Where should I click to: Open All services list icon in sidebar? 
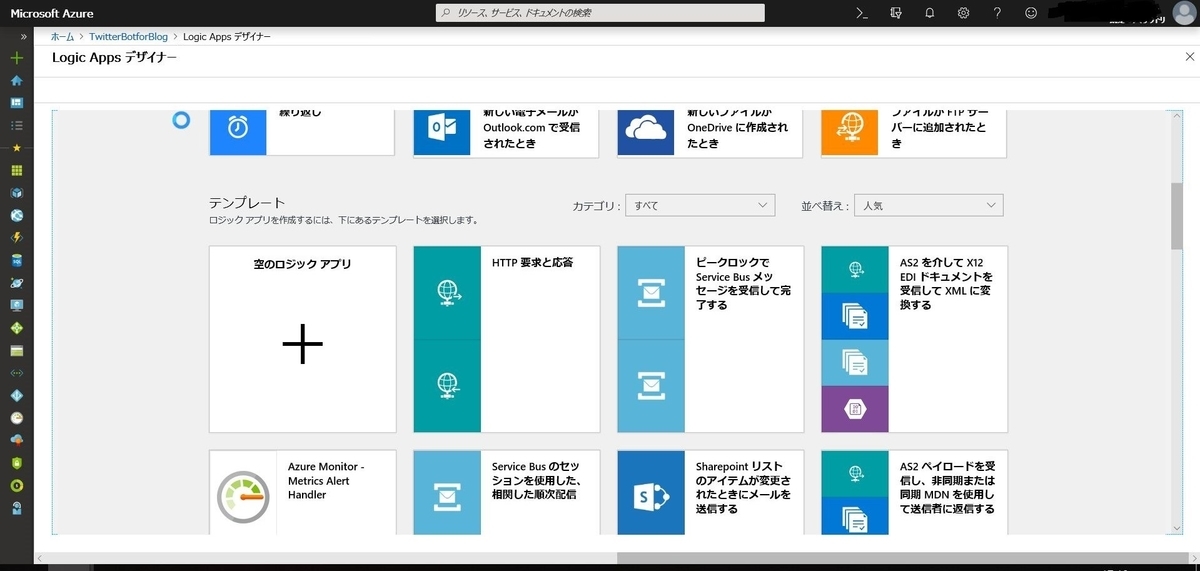(16, 126)
